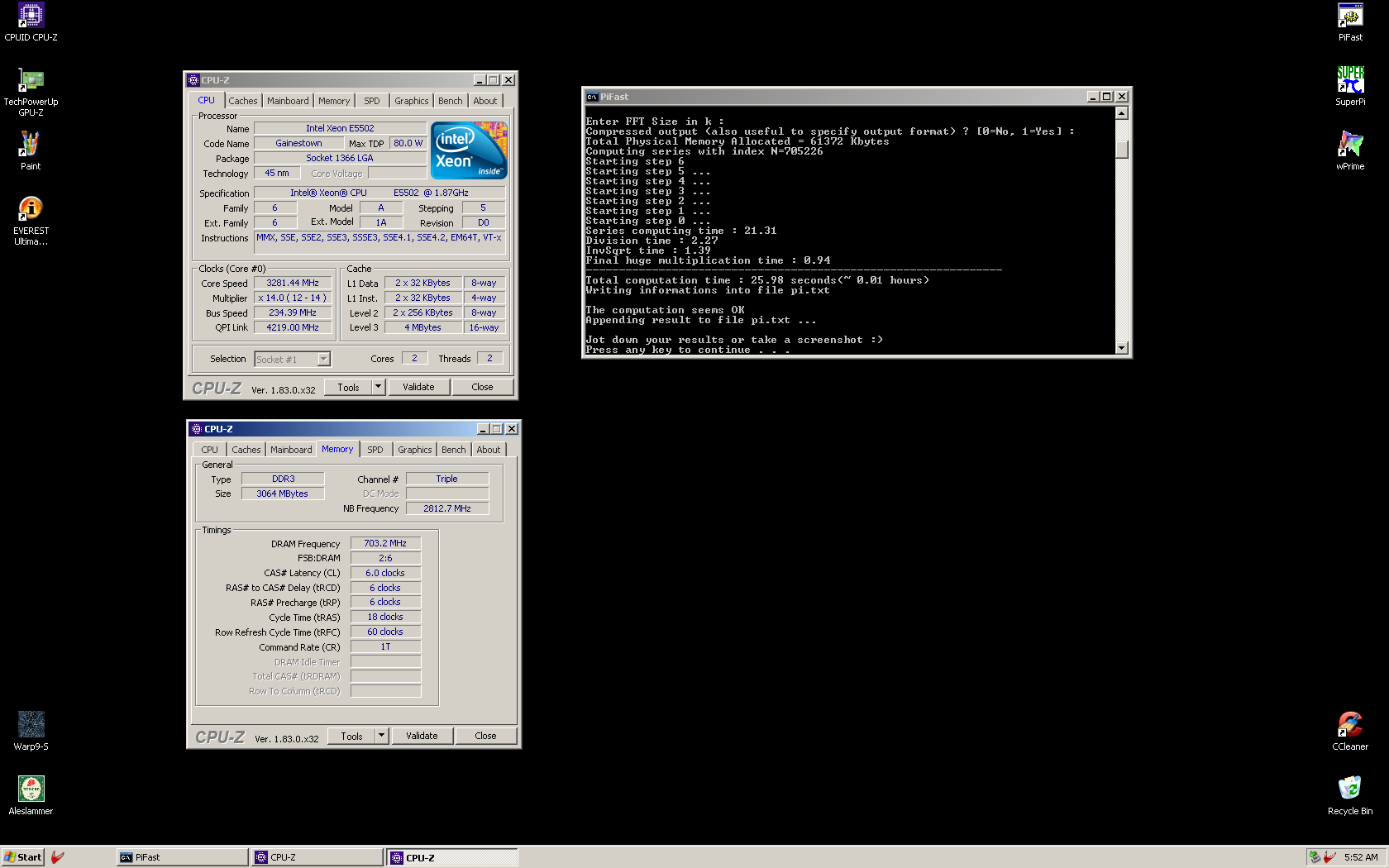The width and height of the screenshot is (1389, 868).
Task: Click the NB Frequency 2812.7 MHz value
Action: tap(447, 508)
